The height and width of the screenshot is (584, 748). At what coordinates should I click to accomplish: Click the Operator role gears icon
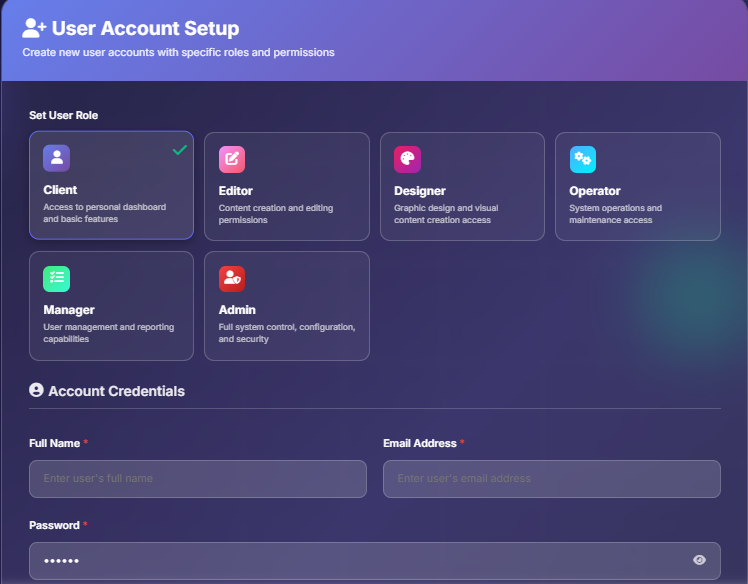[582, 159]
